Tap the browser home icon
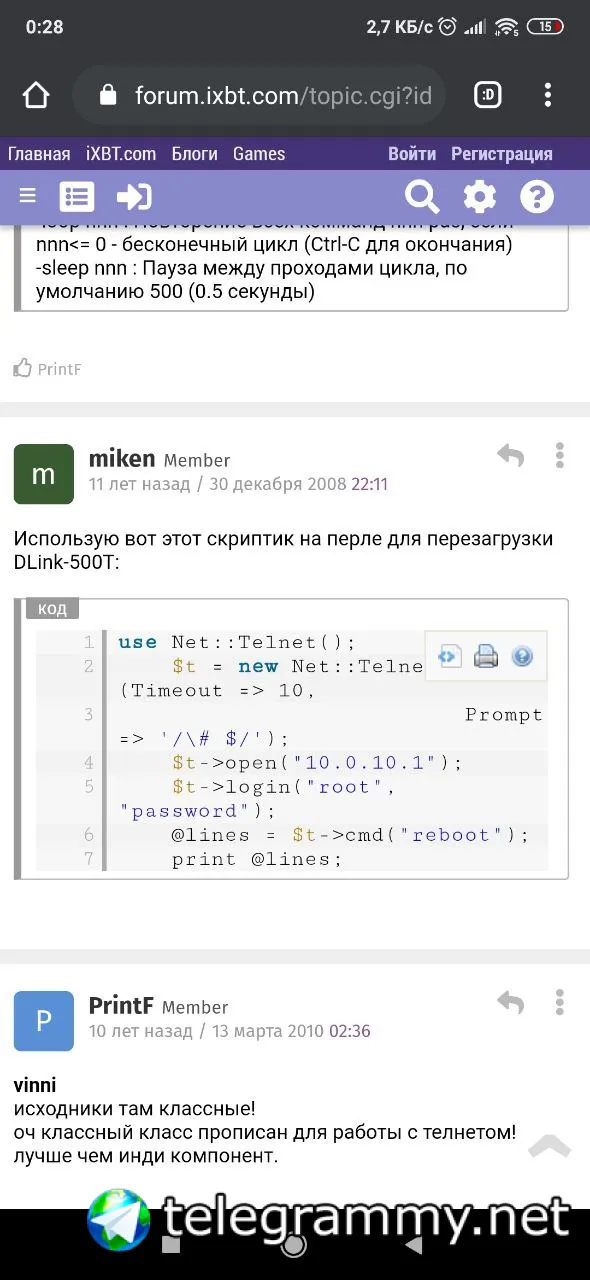590x1280 pixels. (36, 95)
